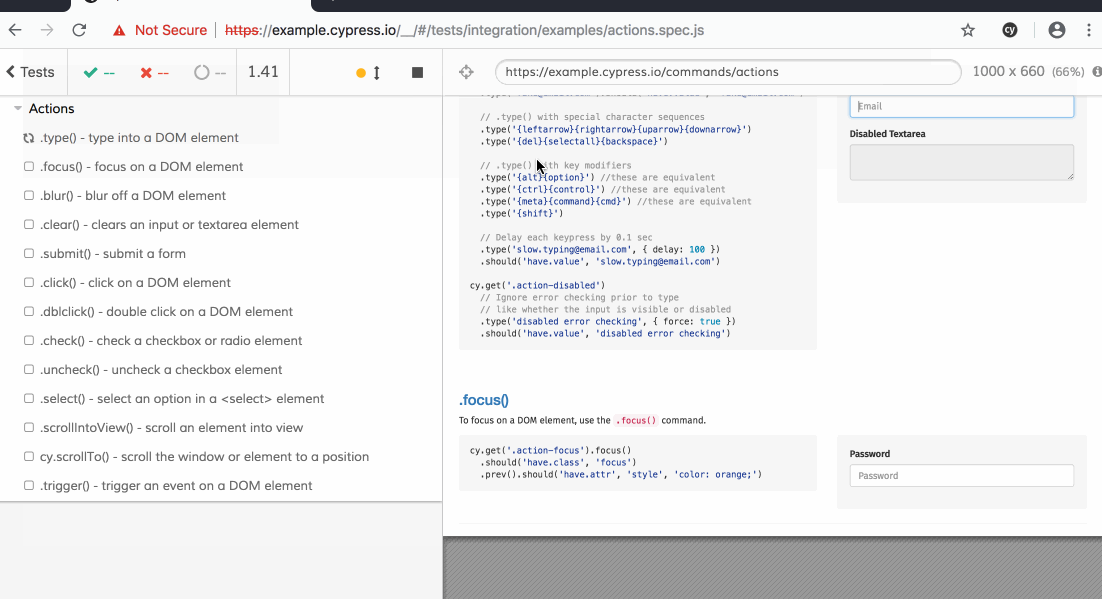Open the .click() test entry
Viewport: 1102px width, 599px height.
pyautogui.click(x=135, y=283)
